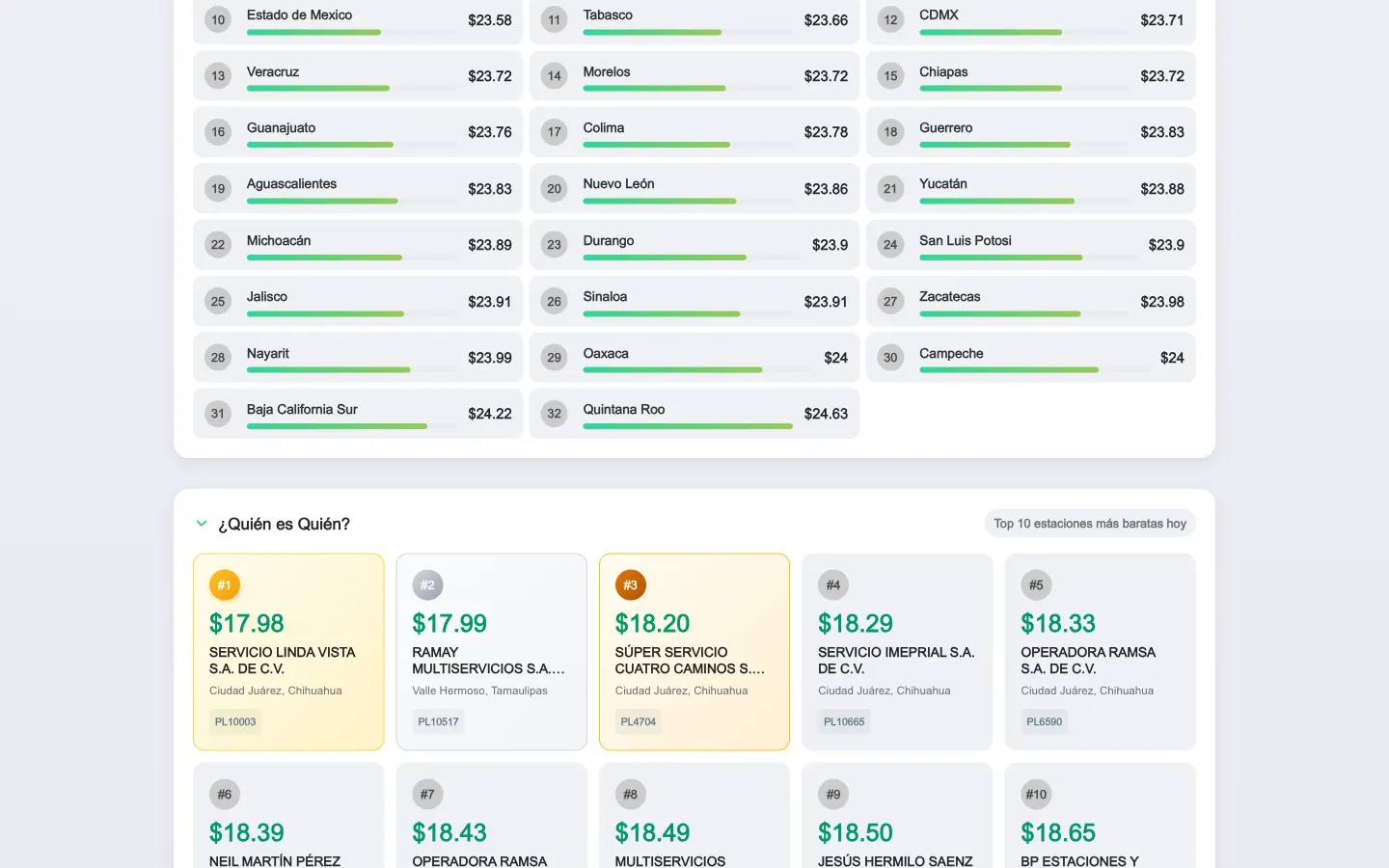Click the number 30 badge beside Campeche
The image size is (1389, 868).
(x=890, y=358)
